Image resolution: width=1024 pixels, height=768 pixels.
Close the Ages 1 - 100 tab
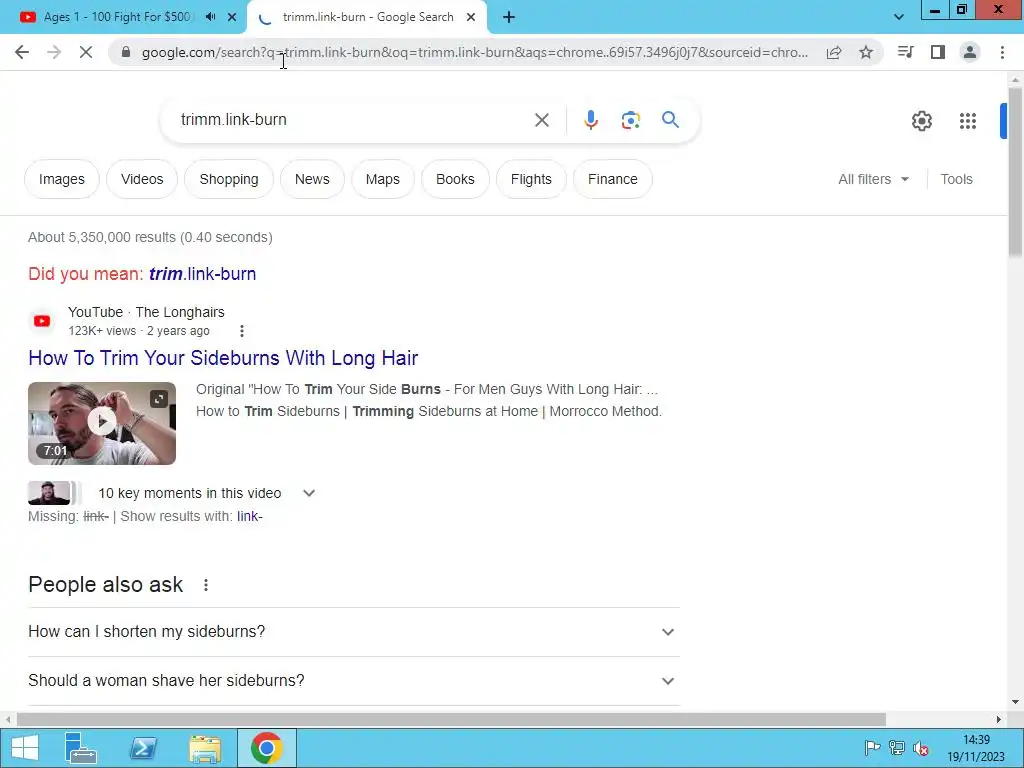232,17
